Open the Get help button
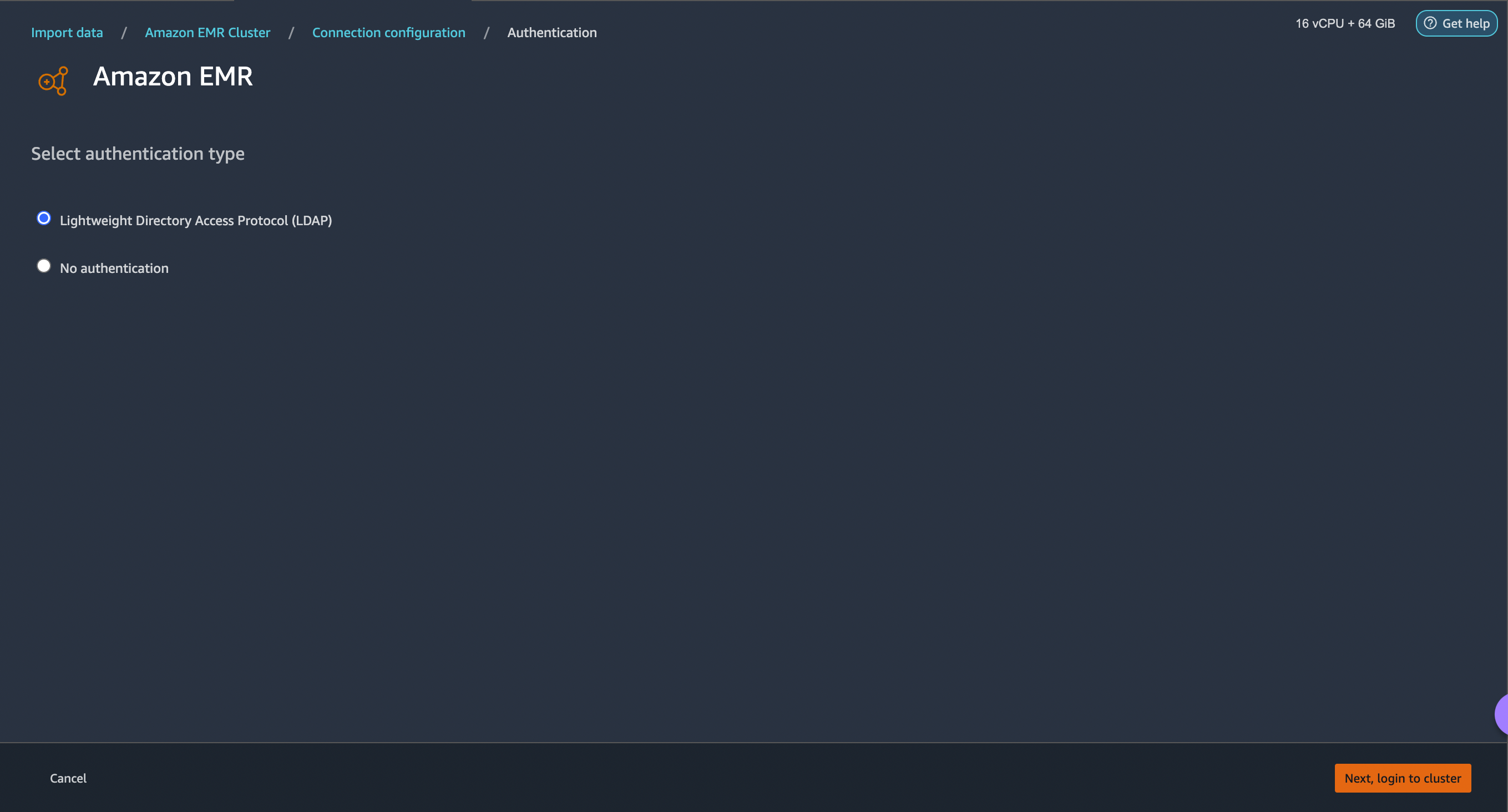The image size is (1508, 812). pyautogui.click(x=1456, y=23)
